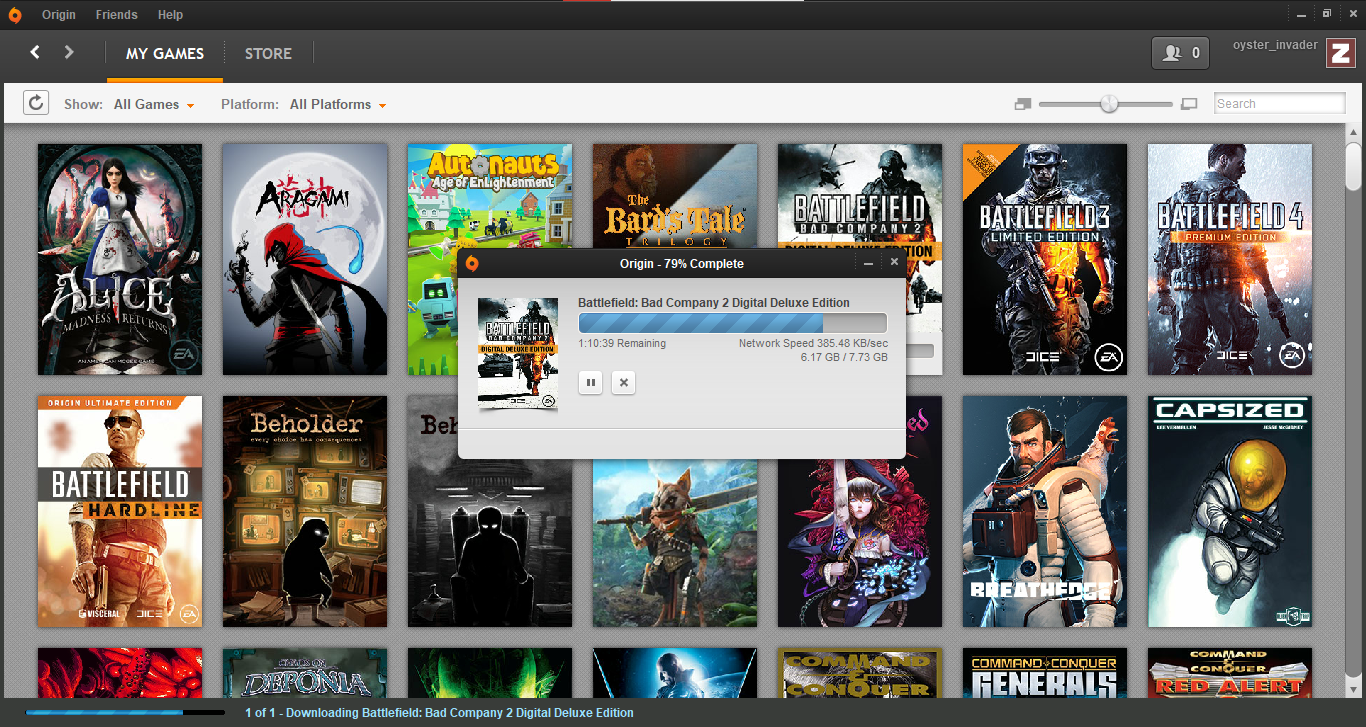The width and height of the screenshot is (1366, 727).
Task: Pause the Battlefield: Bad Company 2 download
Action: [x=590, y=382]
